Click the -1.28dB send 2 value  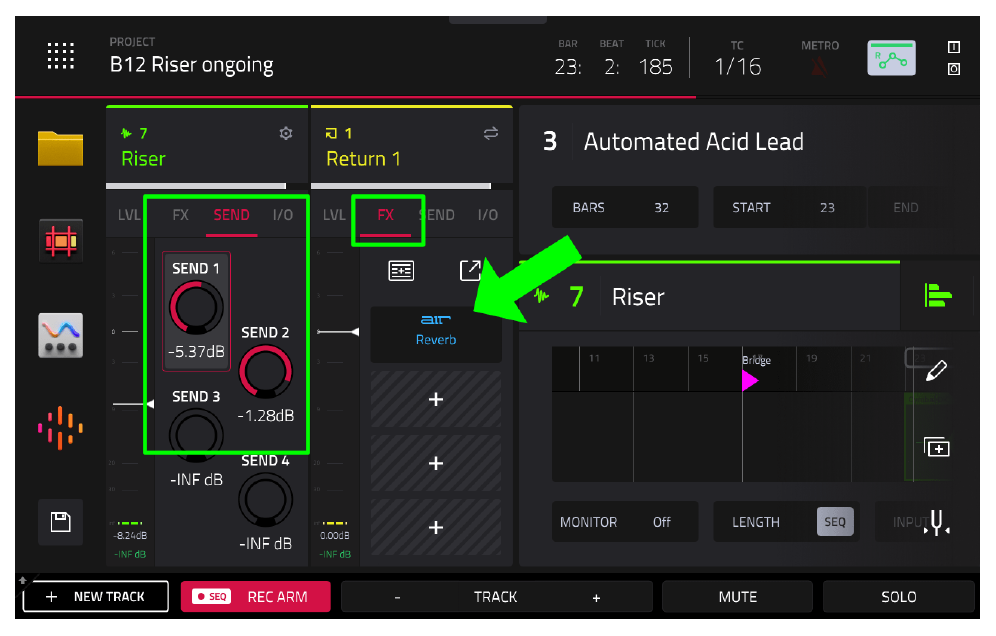coord(266,416)
